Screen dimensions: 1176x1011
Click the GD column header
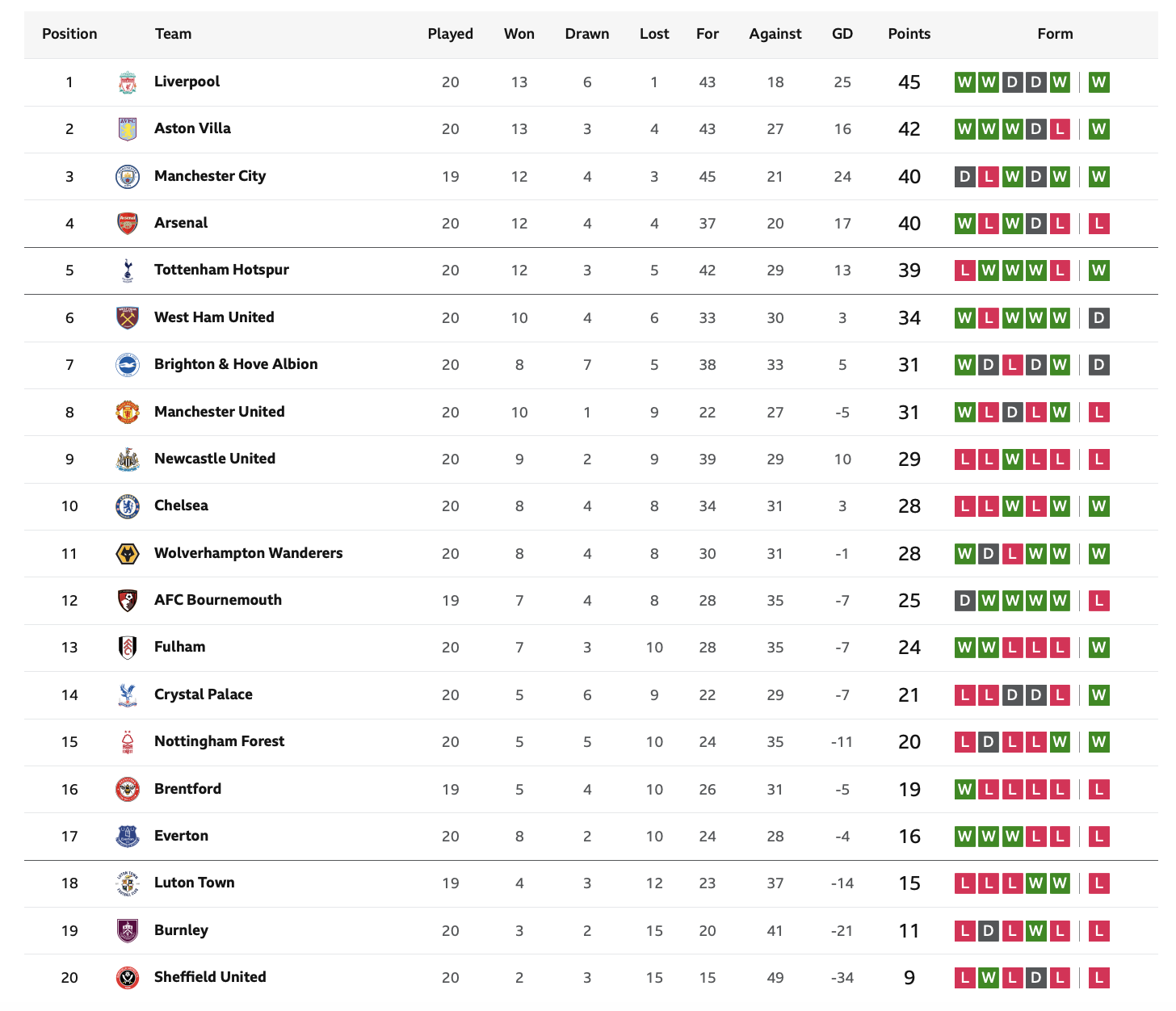pos(842,34)
